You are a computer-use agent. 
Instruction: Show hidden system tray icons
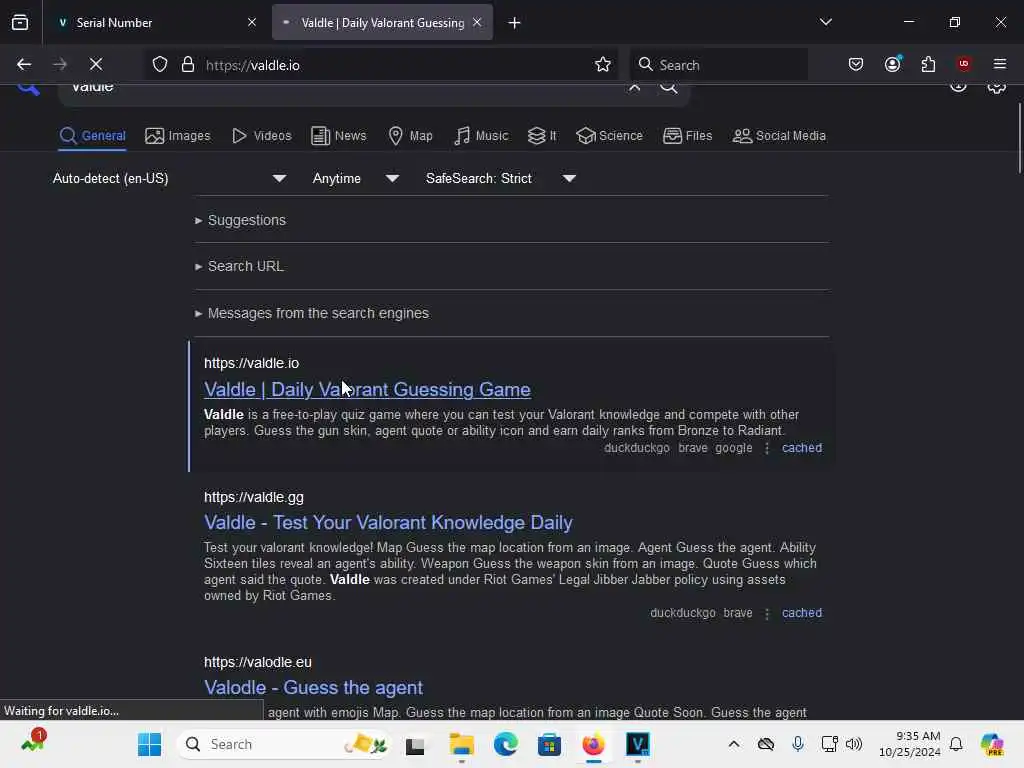tap(734, 744)
